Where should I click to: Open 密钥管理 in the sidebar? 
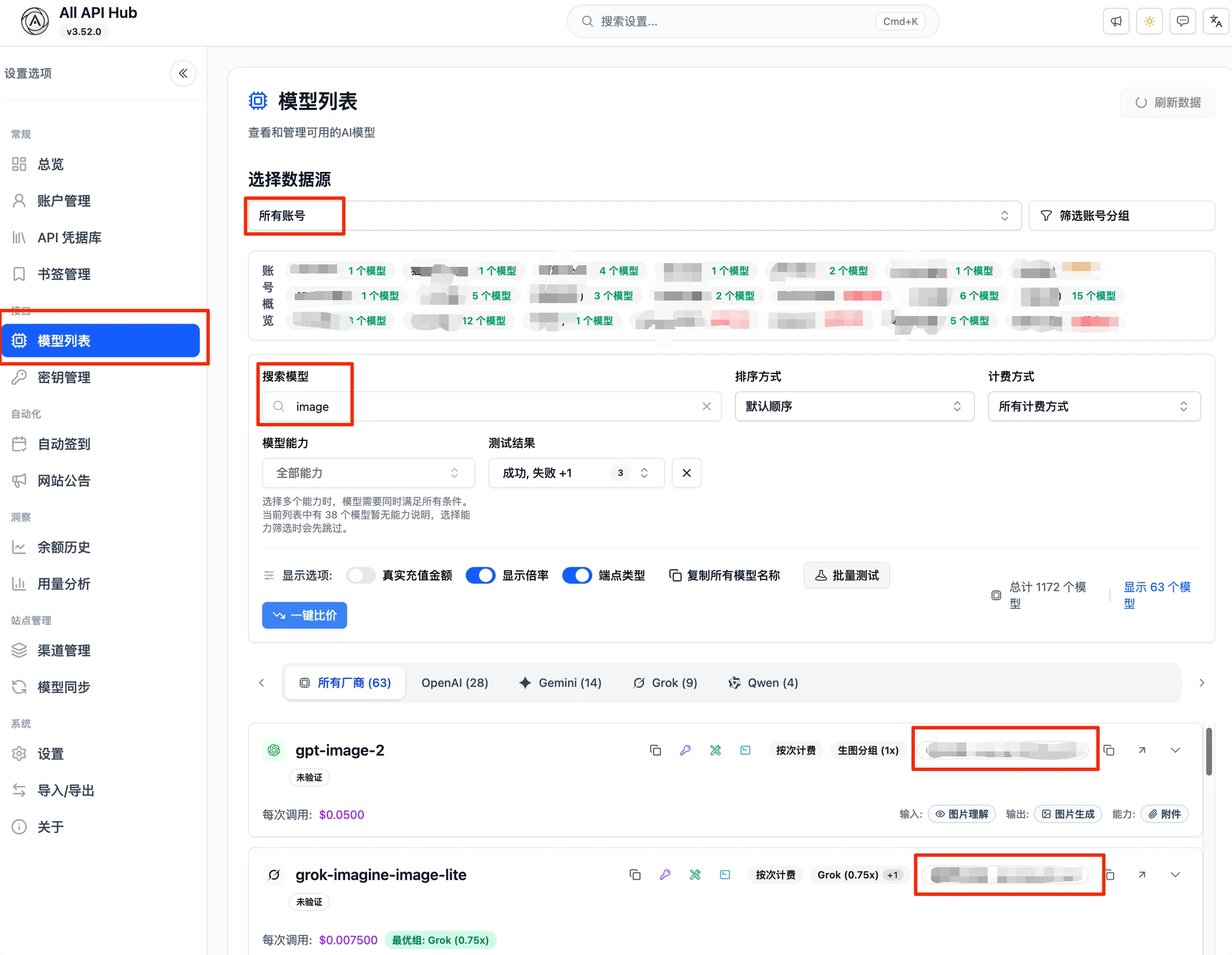pos(101,377)
